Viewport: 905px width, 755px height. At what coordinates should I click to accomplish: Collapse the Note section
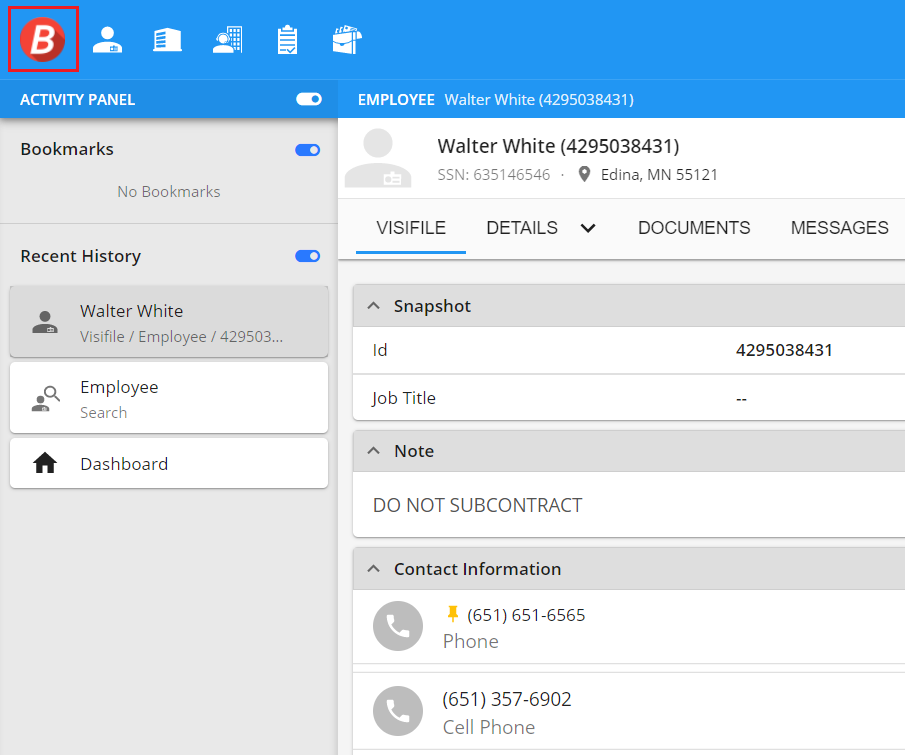pos(374,451)
